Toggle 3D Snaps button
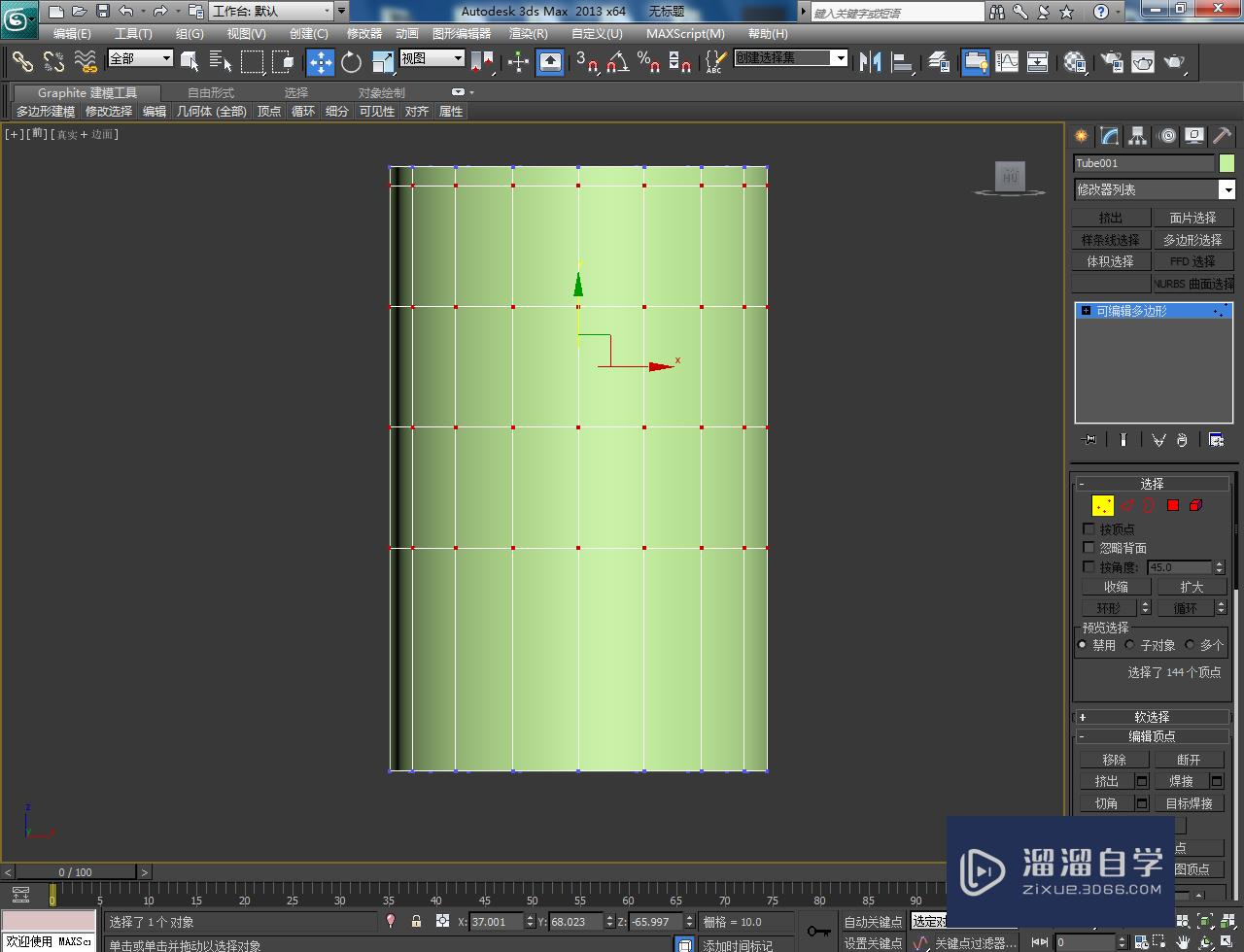The height and width of the screenshot is (952, 1244). click(x=586, y=61)
